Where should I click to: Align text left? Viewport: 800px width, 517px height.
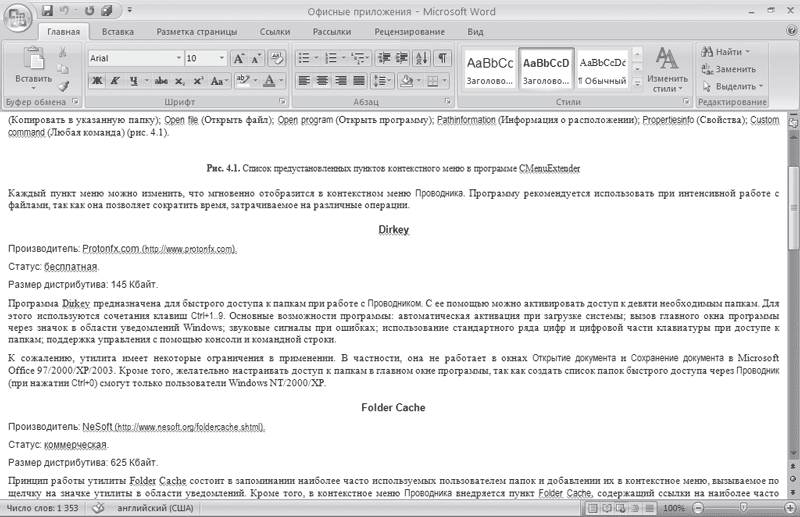pos(304,81)
